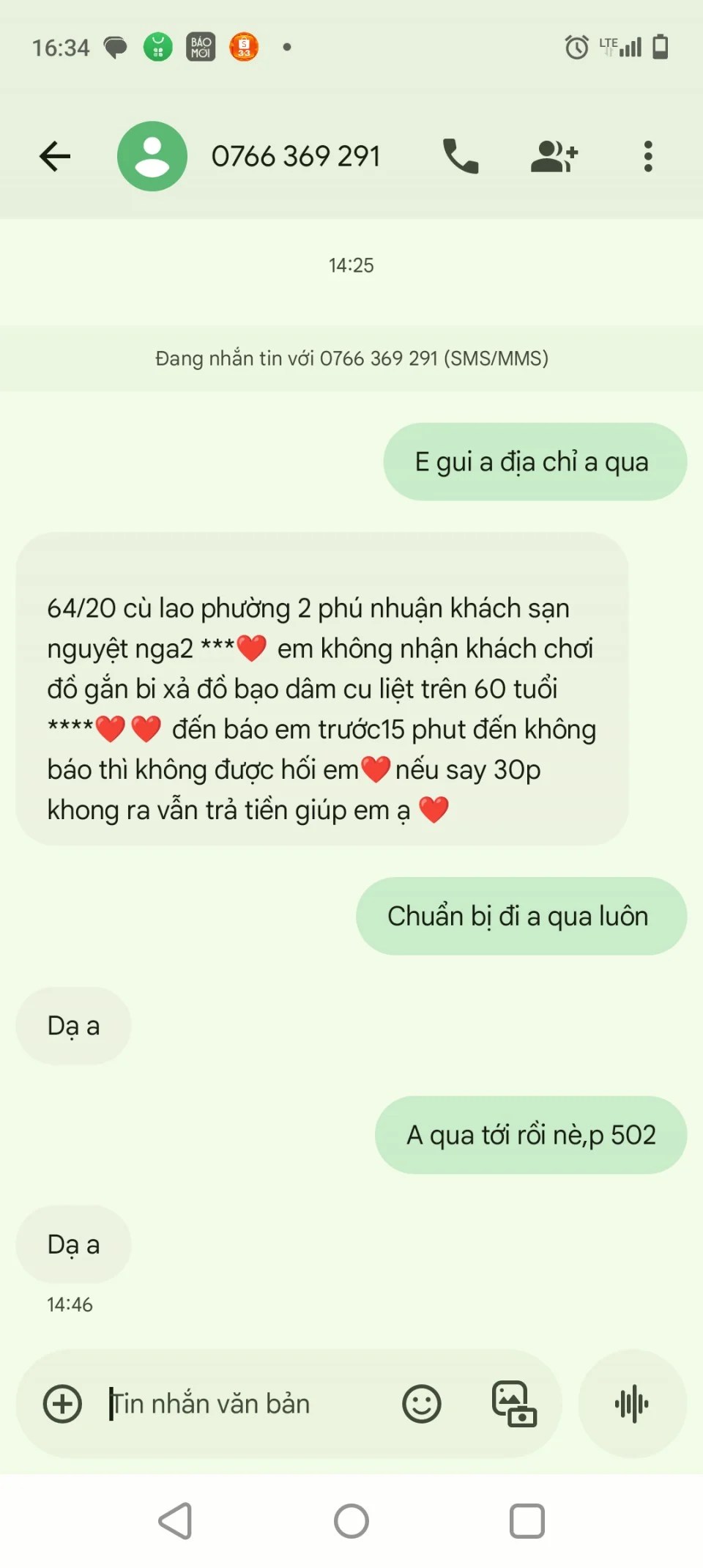The image size is (703, 1568).
Task: Focus the Tin nhắn văn bản field
Action: (249, 1404)
